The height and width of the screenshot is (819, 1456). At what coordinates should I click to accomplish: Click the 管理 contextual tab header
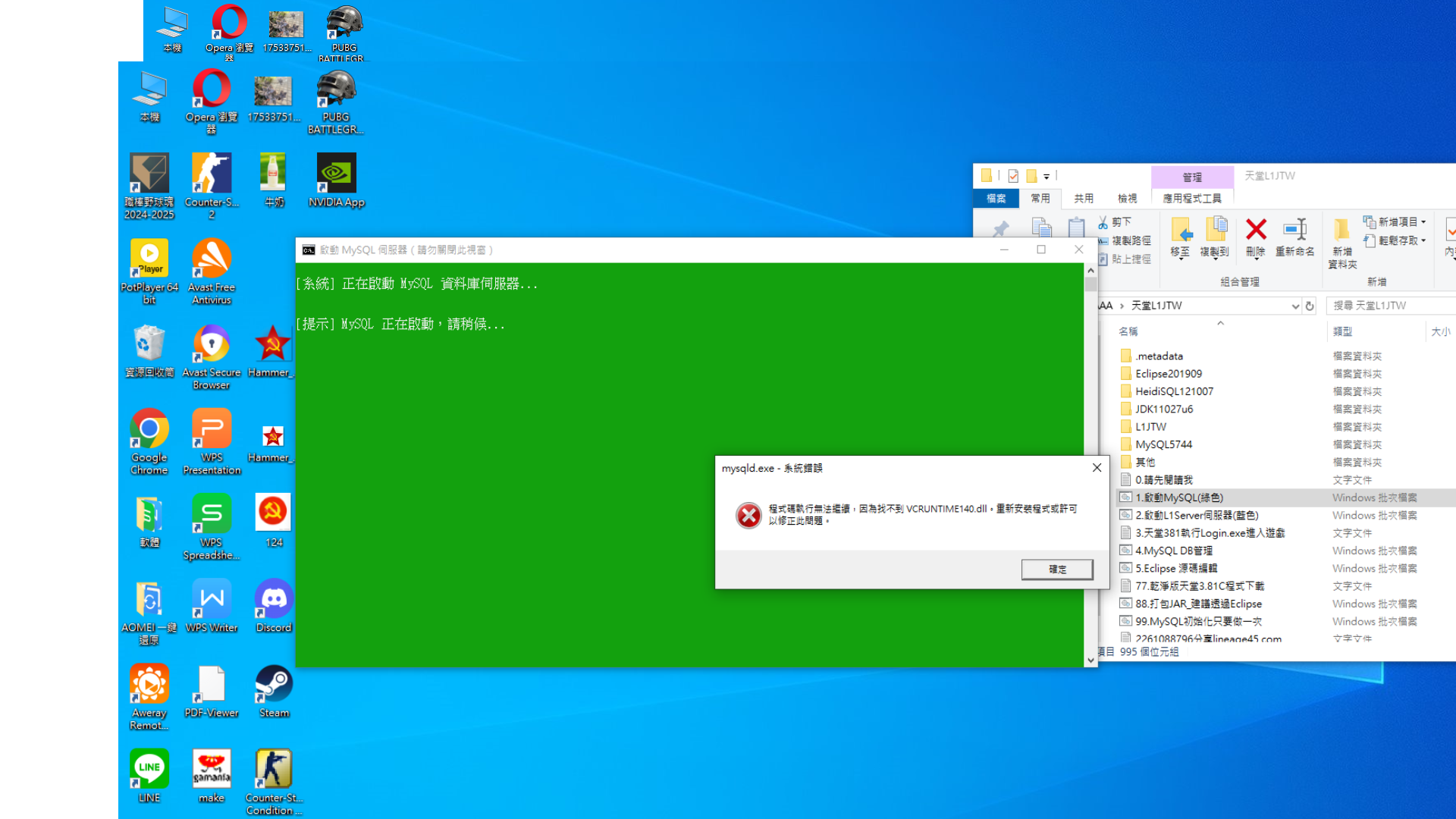pyautogui.click(x=1192, y=177)
